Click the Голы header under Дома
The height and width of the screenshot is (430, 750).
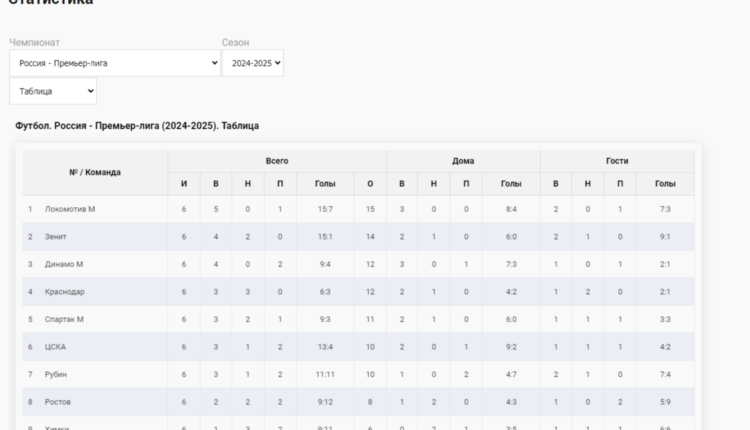point(511,184)
